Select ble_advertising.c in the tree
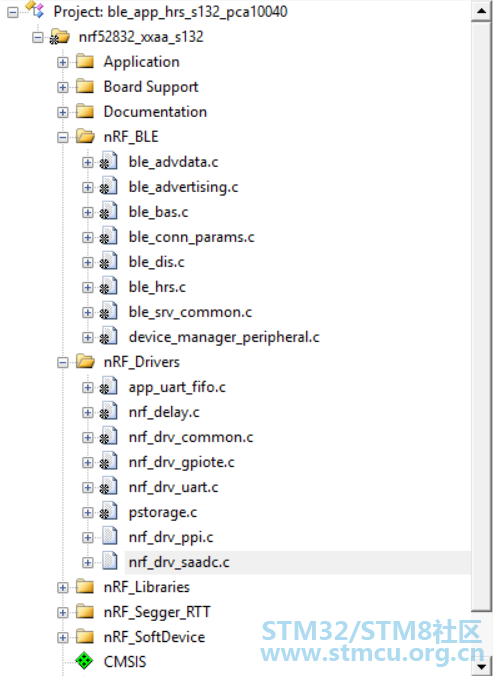The width and height of the screenshot is (493, 676). [183, 187]
